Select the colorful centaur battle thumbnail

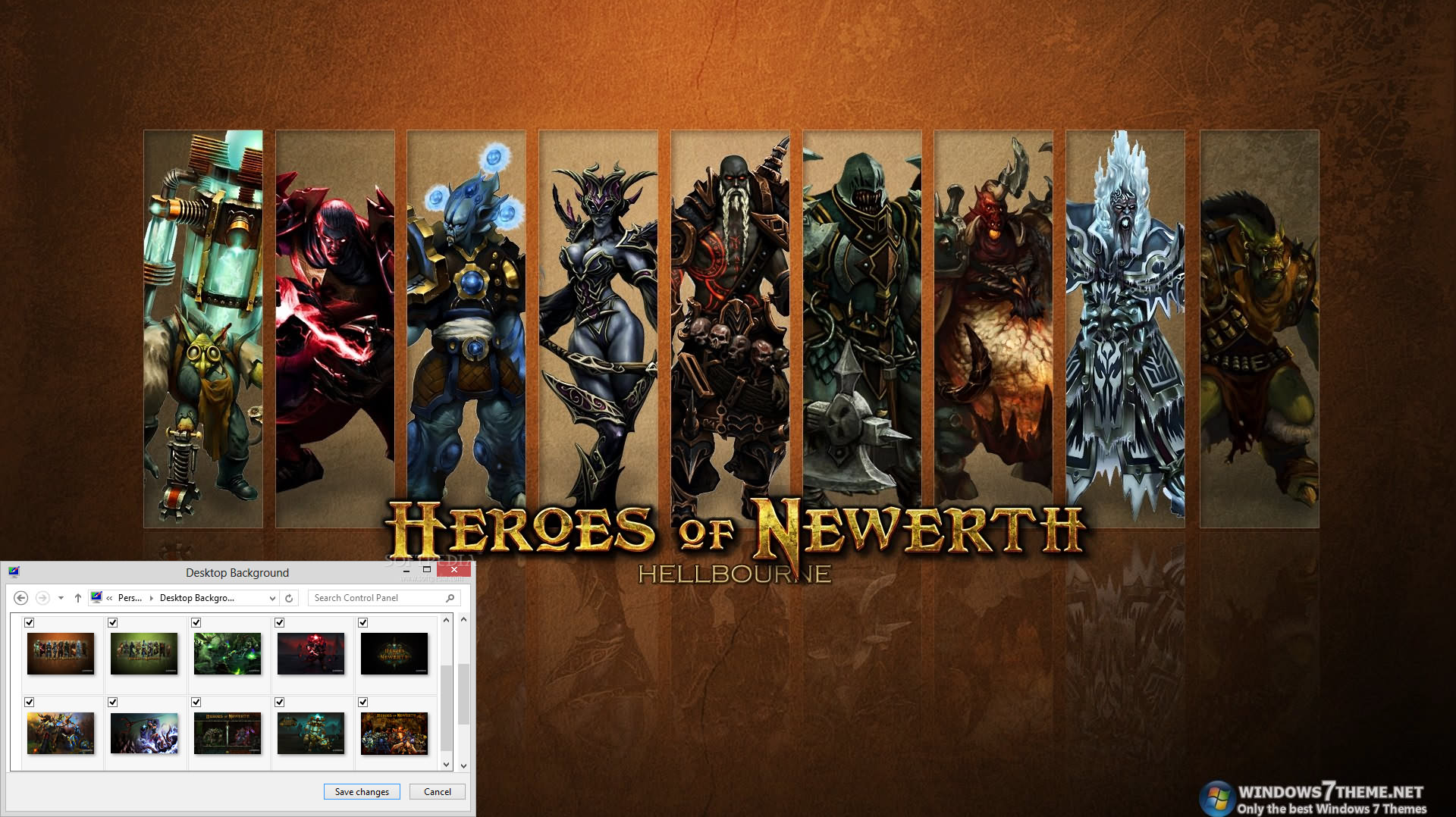61,733
